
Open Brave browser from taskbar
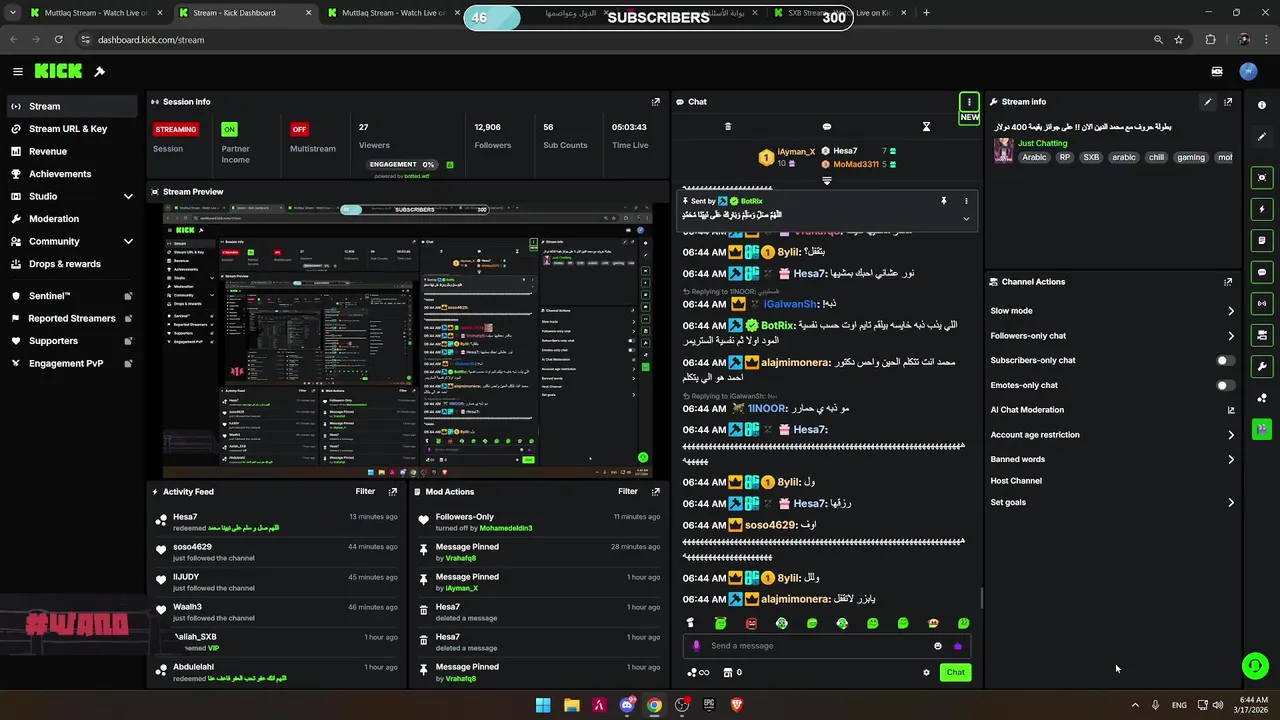(737, 705)
